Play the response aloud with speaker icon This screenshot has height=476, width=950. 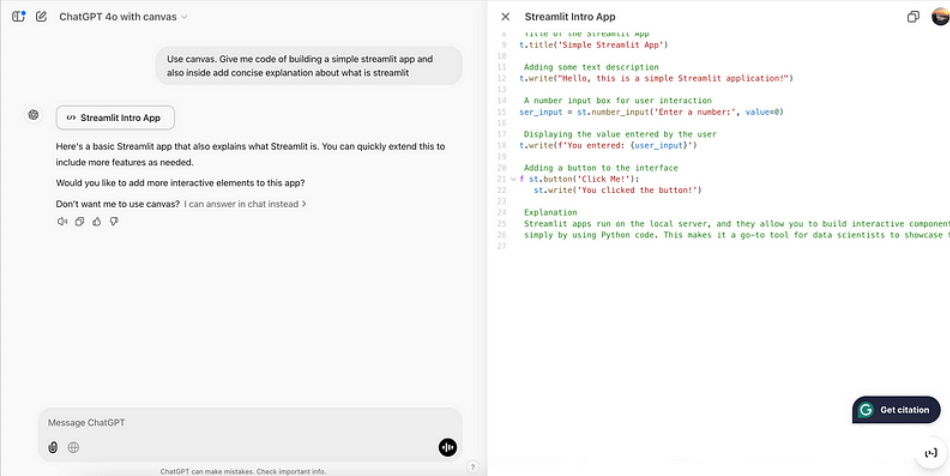tap(62, 222)
